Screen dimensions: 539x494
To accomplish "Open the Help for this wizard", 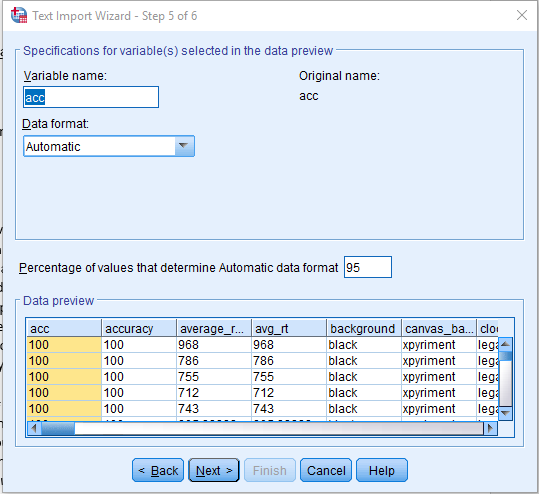I will (x=382, y=470).
